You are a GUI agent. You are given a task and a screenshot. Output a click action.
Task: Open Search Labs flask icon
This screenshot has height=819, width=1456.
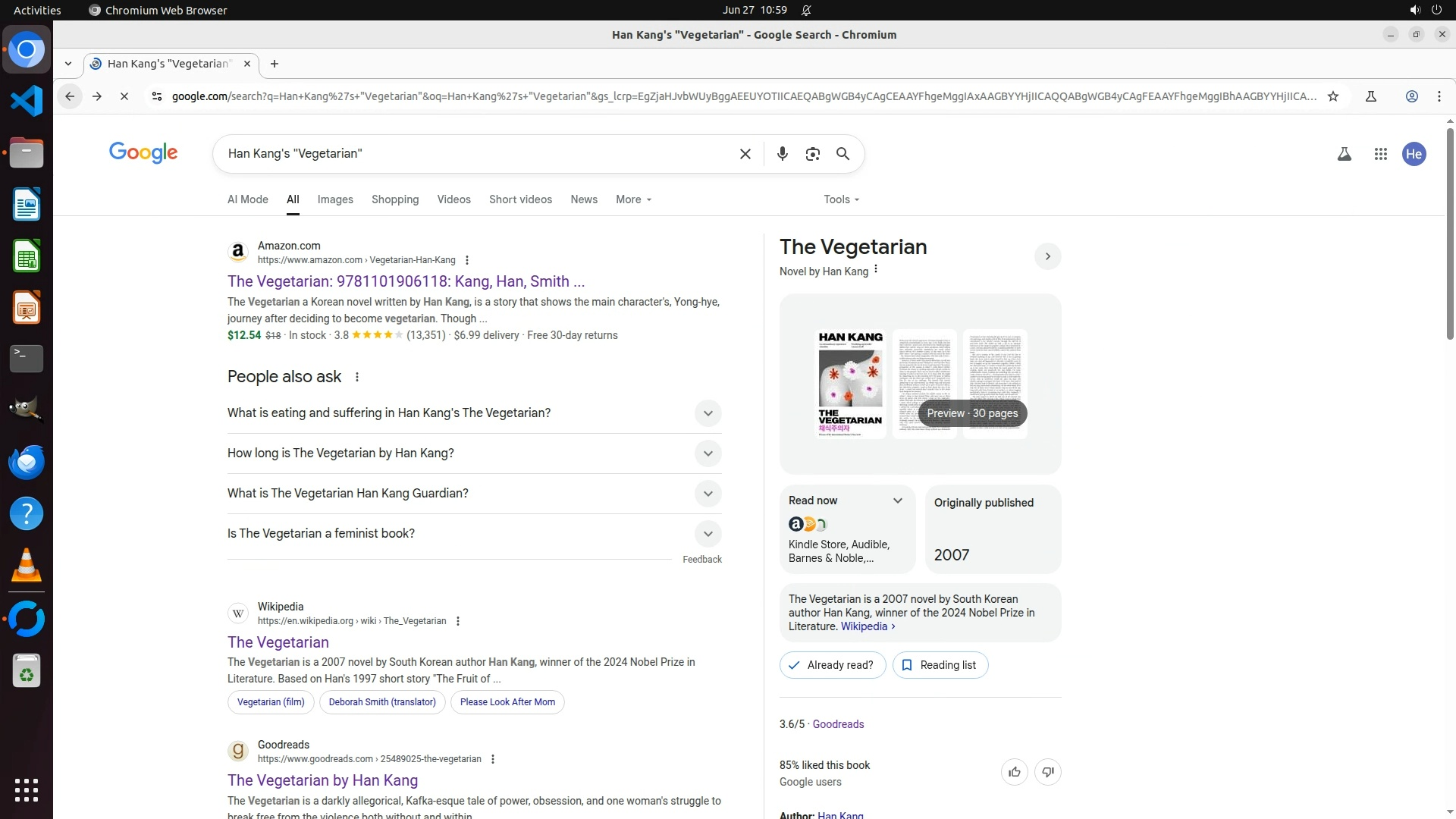coord(1344,154)
